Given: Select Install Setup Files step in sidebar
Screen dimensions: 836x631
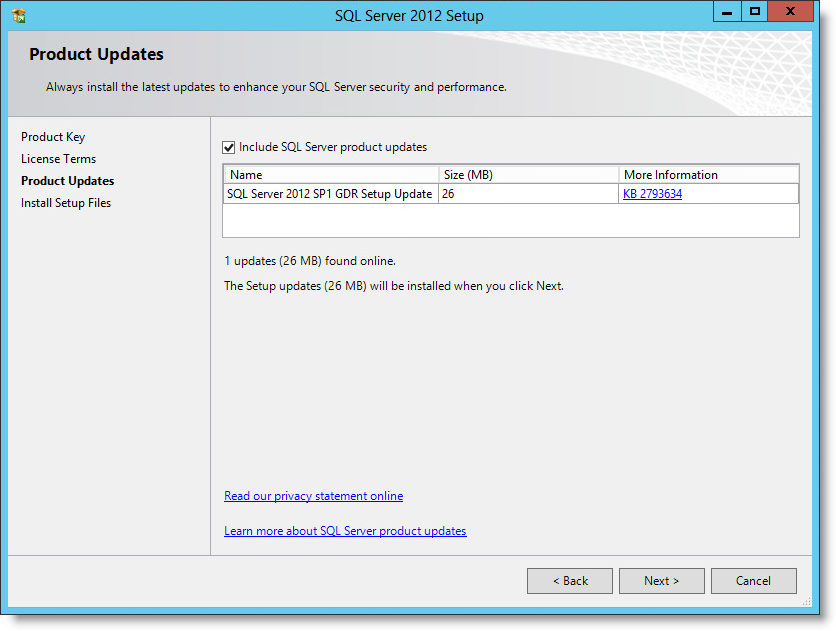Looking at the screenshot, I should coord(66,203).
